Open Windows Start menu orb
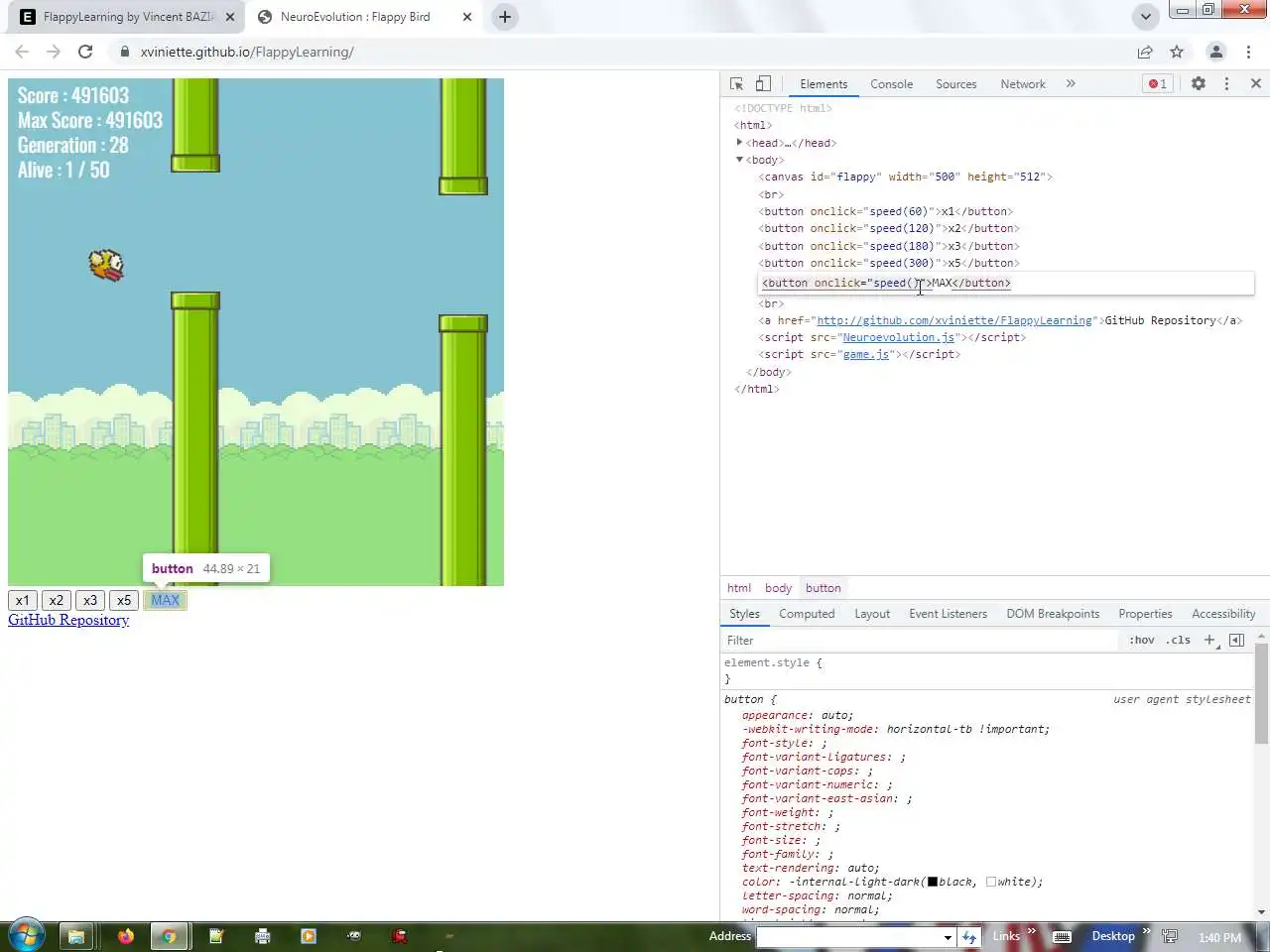The width and height of the screenshot is (1270, 952). tap(26, 935)
